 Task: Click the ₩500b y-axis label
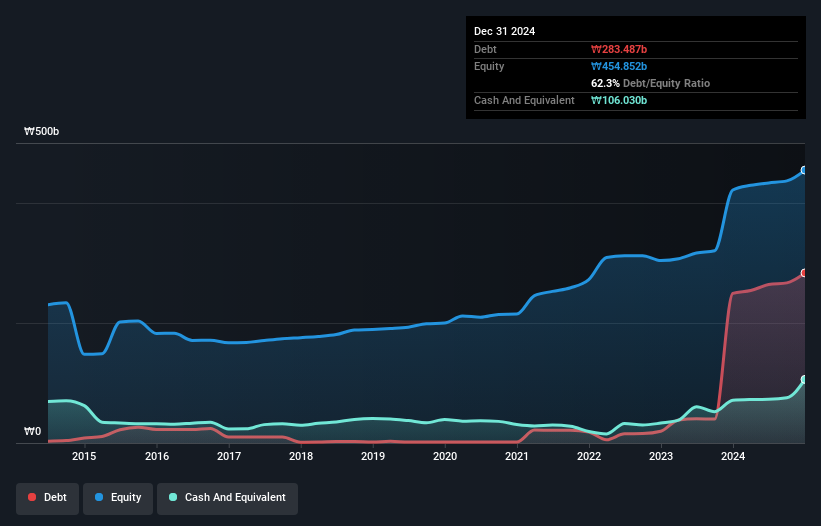coord(41,131)
